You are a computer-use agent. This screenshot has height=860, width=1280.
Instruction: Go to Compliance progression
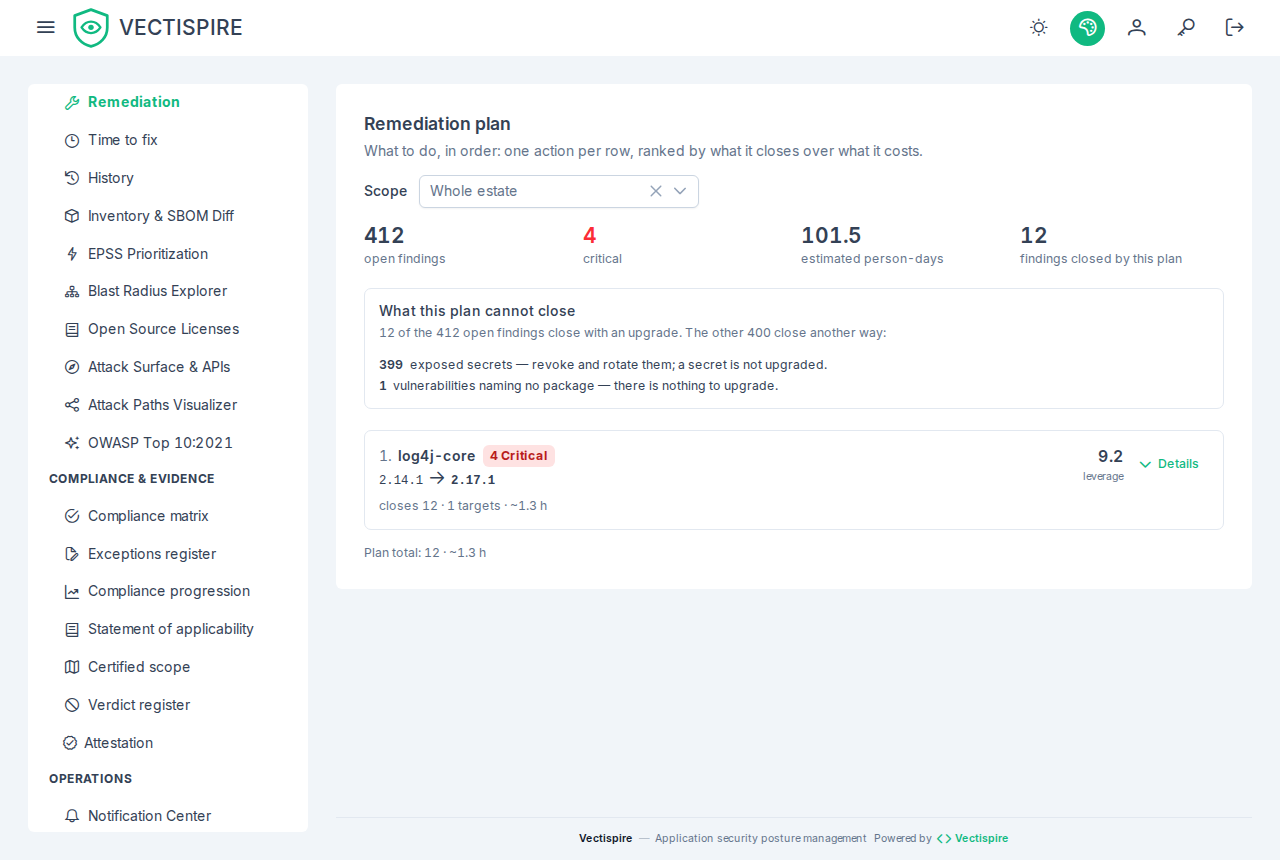click(168, 591)
